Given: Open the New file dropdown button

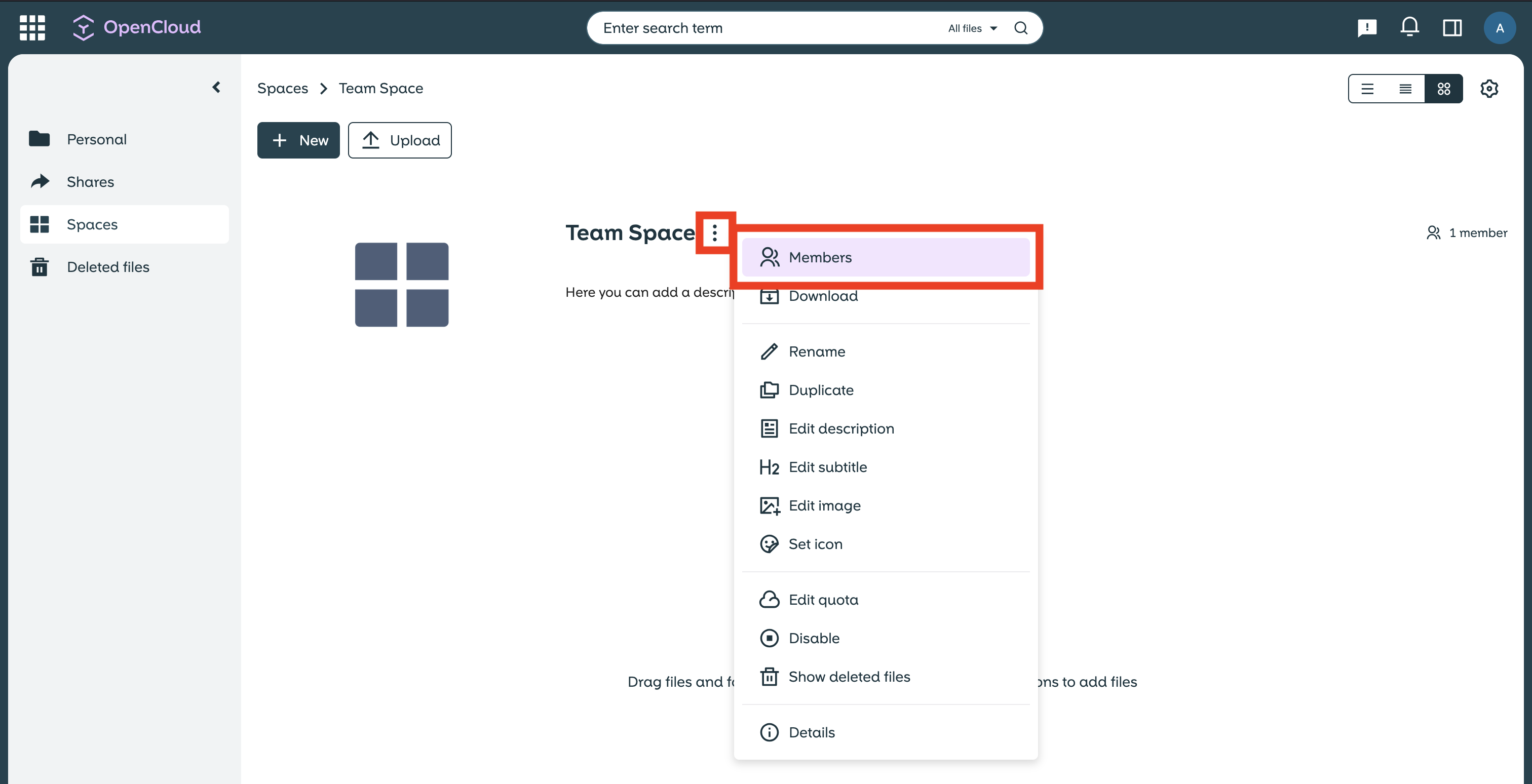Looking at the screenshot, I should tap(298, 140).
